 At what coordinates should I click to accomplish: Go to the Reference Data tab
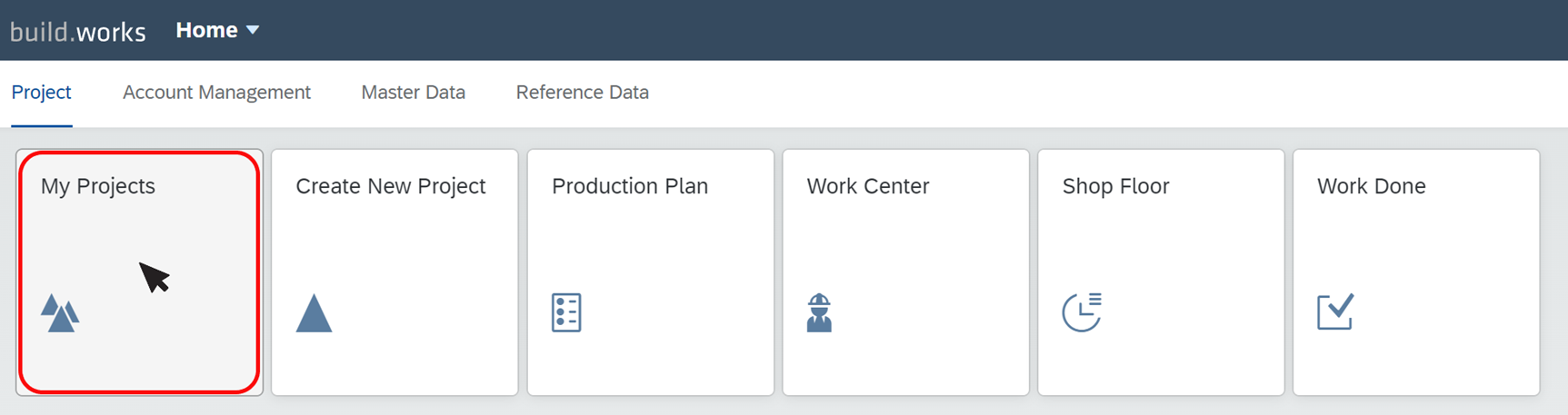[x=582, y=93]
